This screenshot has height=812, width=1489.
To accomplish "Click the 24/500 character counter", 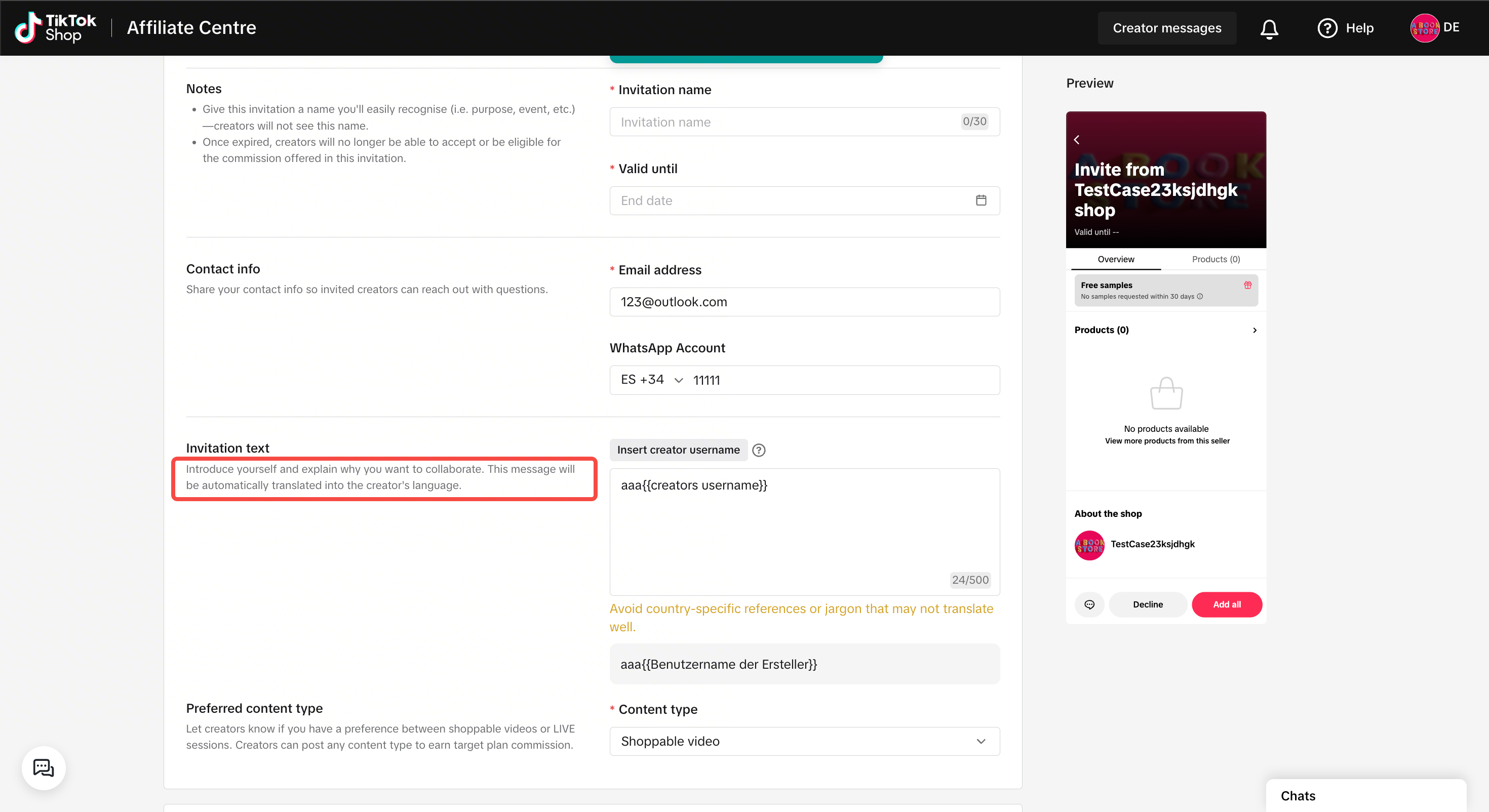I will coord(970,580).
